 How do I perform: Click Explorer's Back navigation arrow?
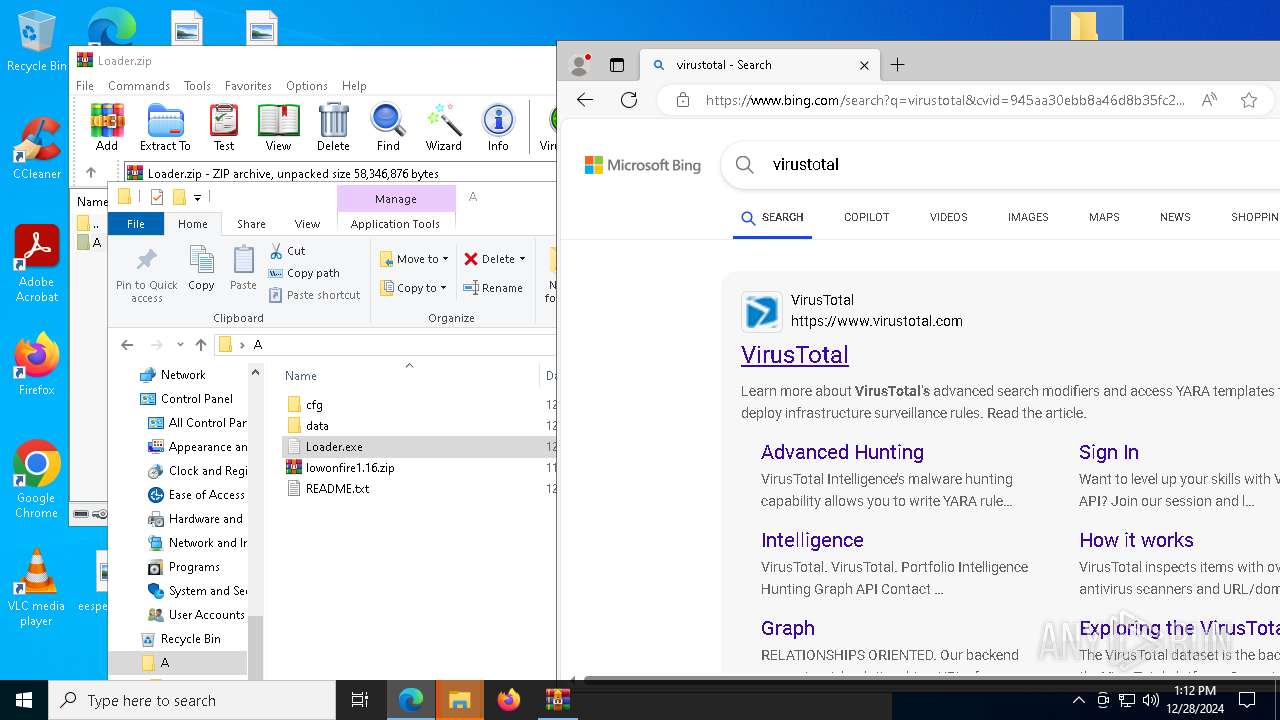127,345
